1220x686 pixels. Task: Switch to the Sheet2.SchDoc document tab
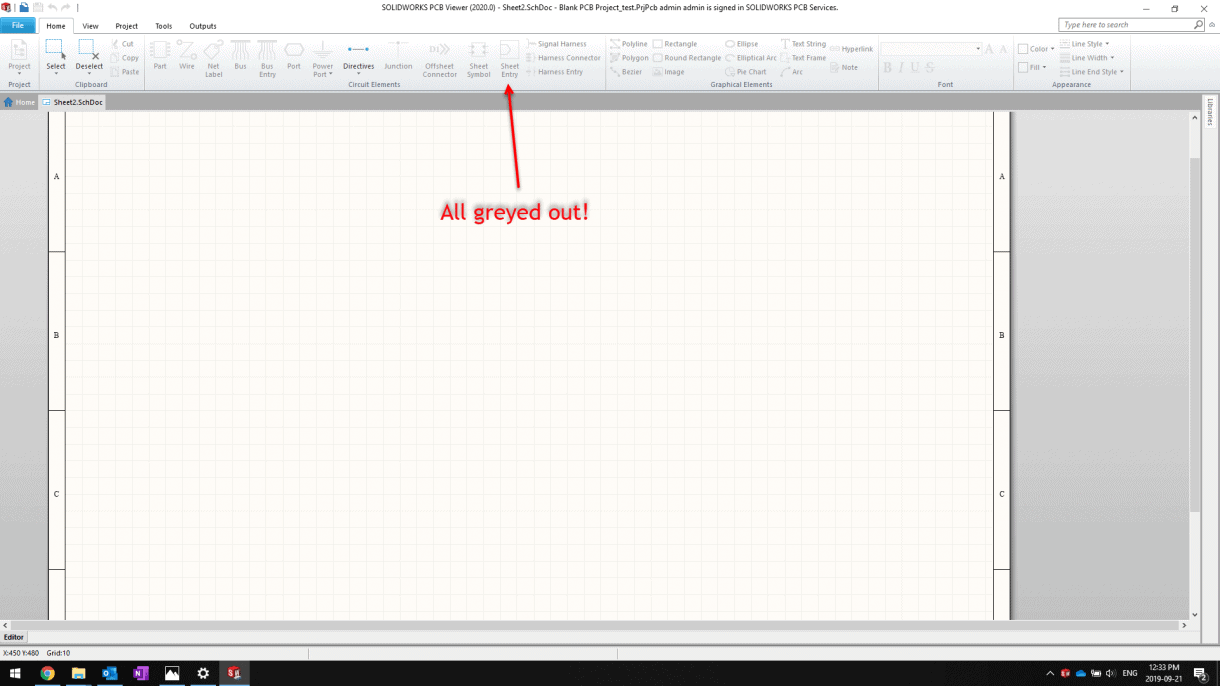click(72, 102)
